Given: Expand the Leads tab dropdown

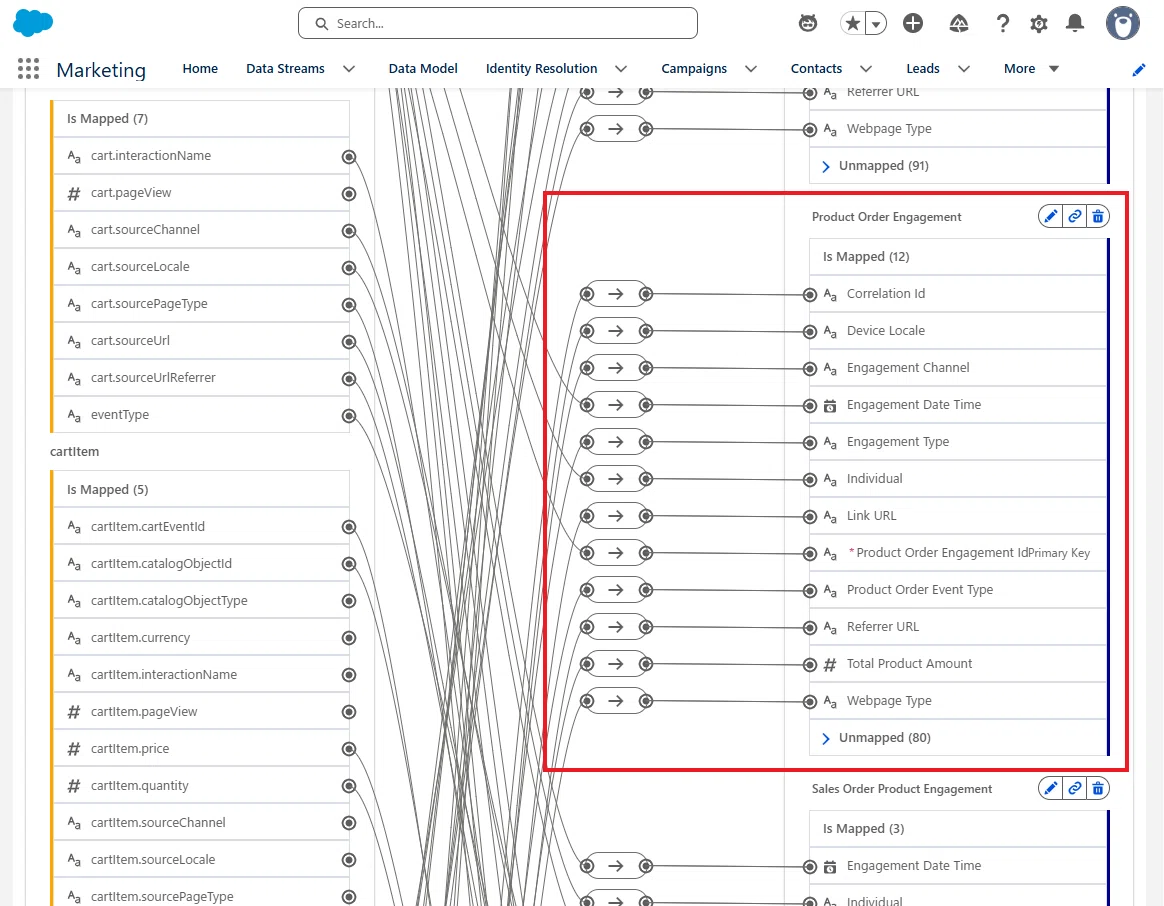Looking at the screenshot, I should pyautogui.click(x=964, y=69).
